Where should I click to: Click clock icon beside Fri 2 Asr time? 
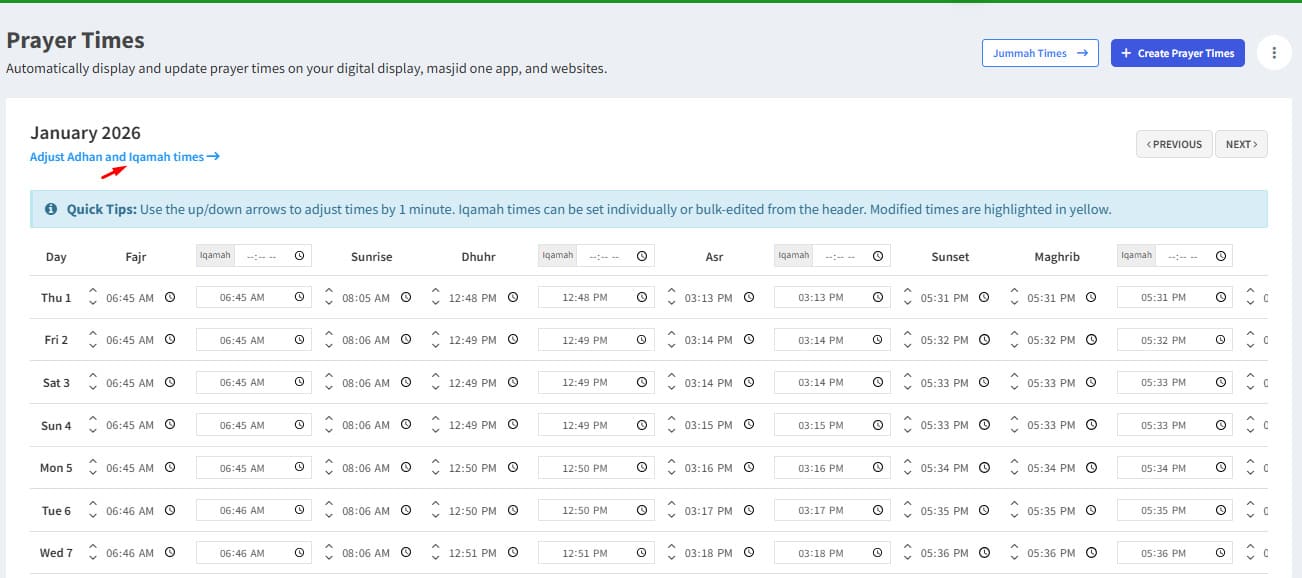click(x=749, y=340)
